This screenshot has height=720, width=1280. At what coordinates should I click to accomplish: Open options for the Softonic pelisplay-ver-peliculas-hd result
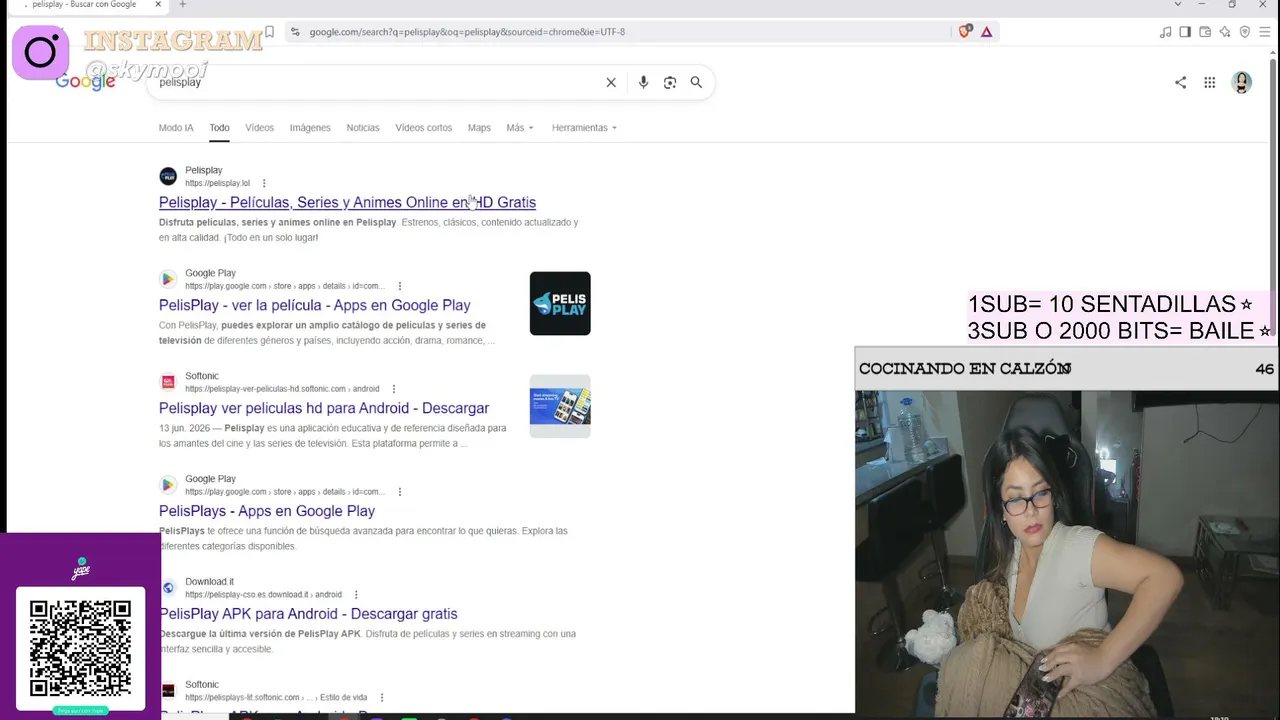pos(393,389)
